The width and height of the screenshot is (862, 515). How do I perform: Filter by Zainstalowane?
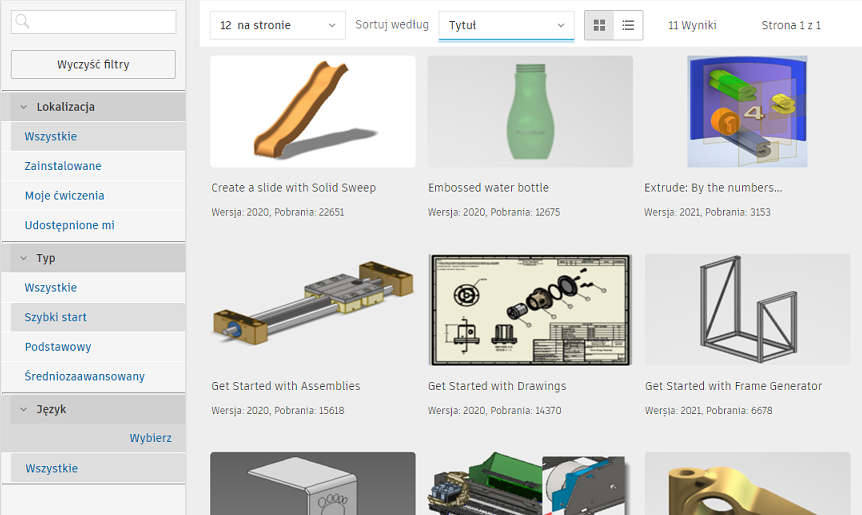[x=98, y=166]
